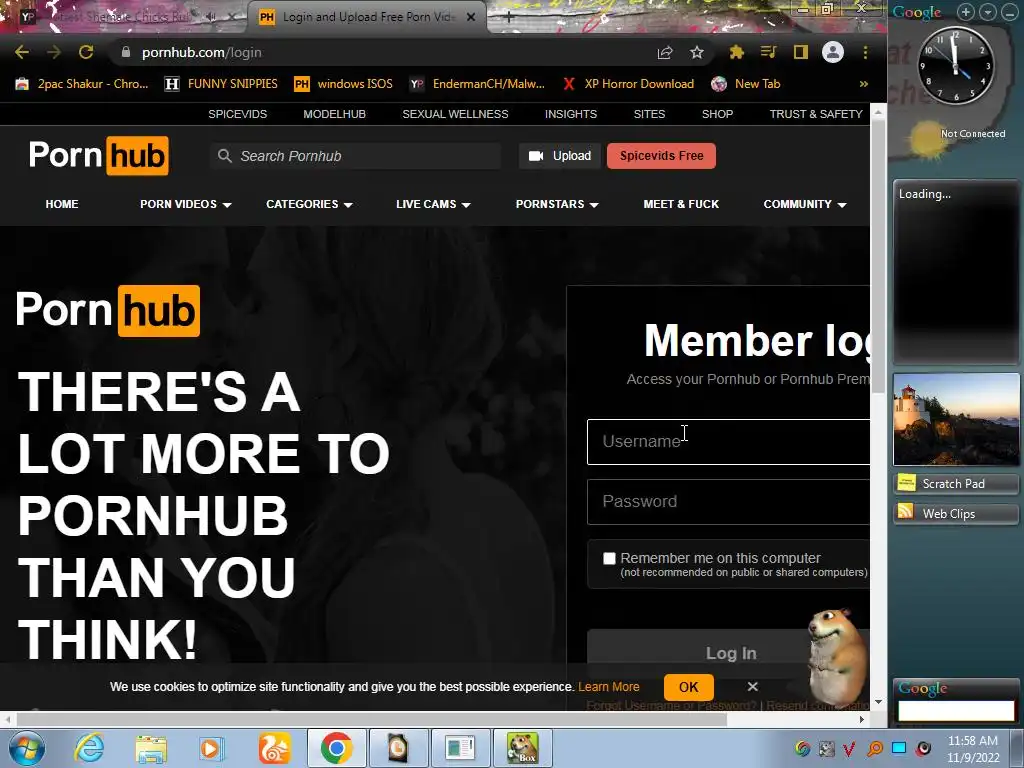
Task: Open the SHOP top menu item
Action: point(717,114)
